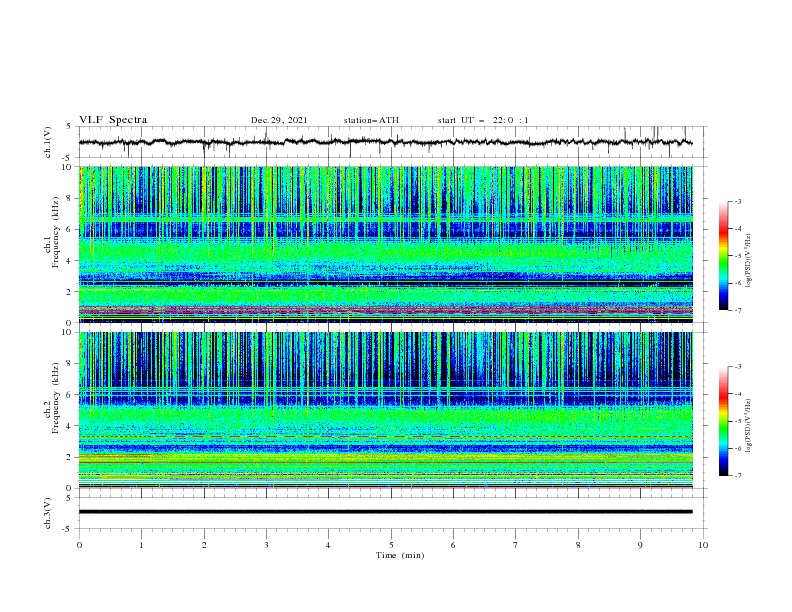Click the 'station=ATH' header text

click(x=371, y=120)
